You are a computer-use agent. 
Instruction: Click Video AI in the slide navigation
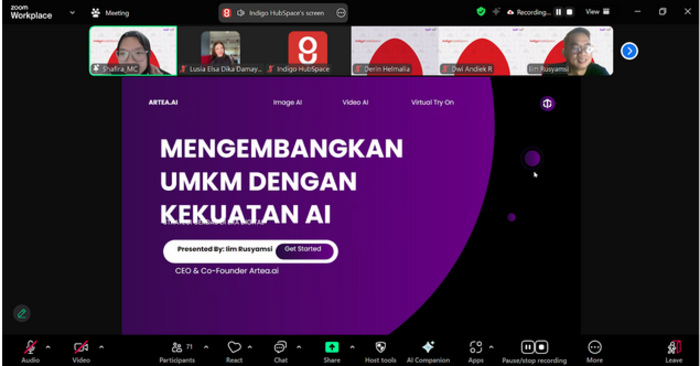pyautogui.click(x=355, y=102)
